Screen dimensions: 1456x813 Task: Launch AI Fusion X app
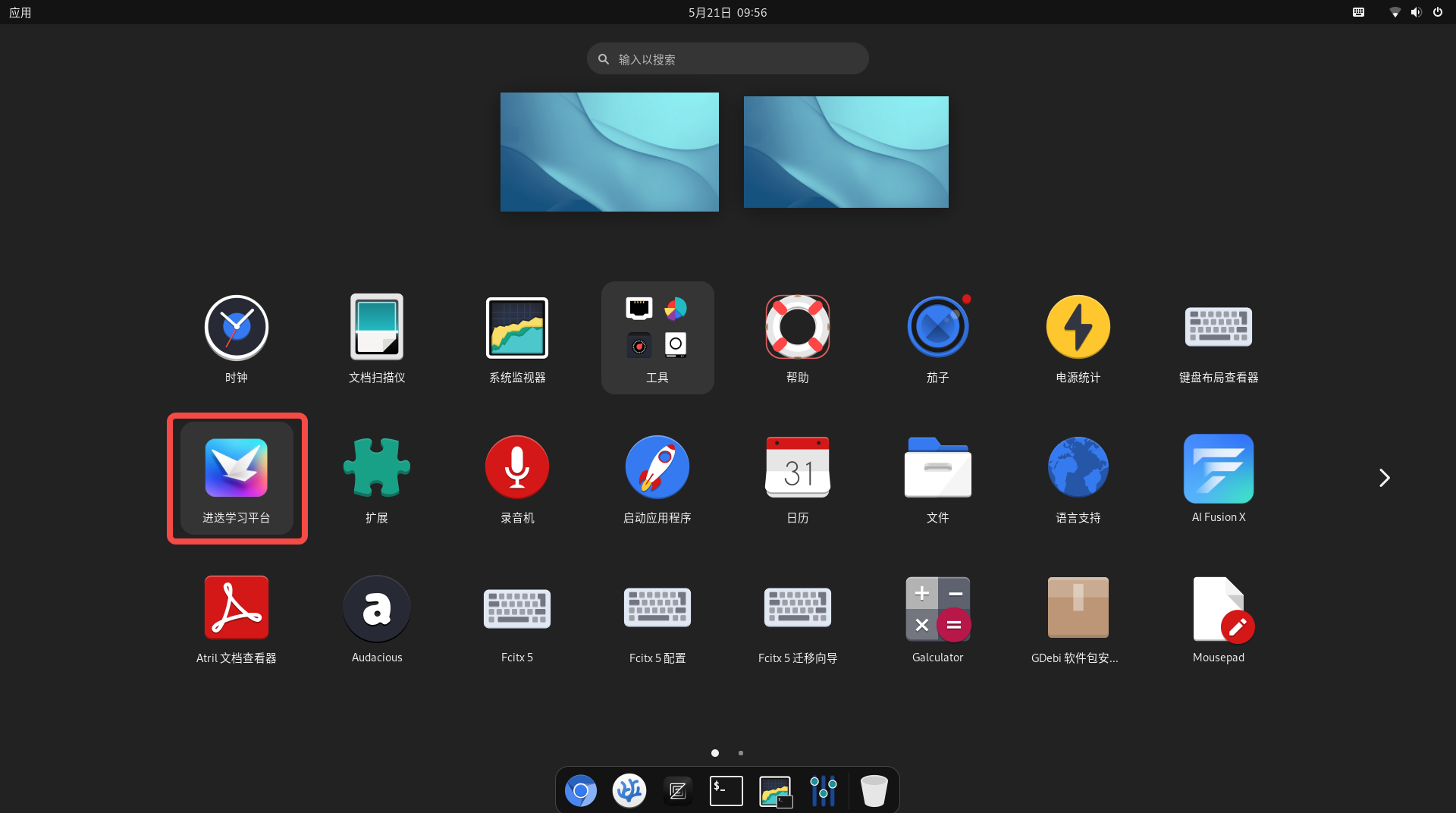pos(1219,479)
